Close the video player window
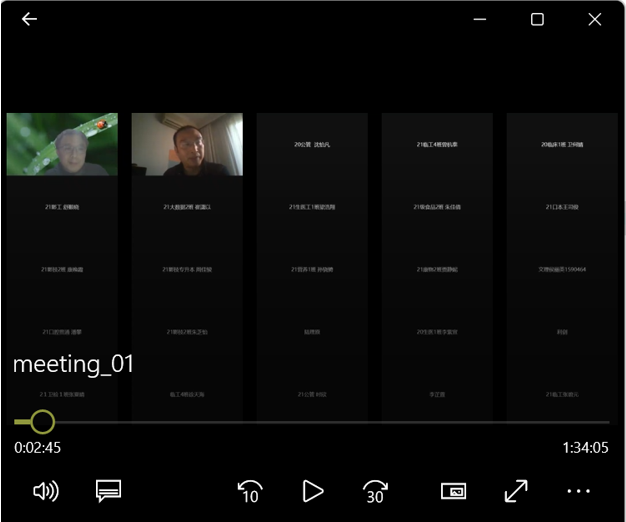Image resolution: width=626 pixels, height=522 pixels. click(x=595, y=19)
